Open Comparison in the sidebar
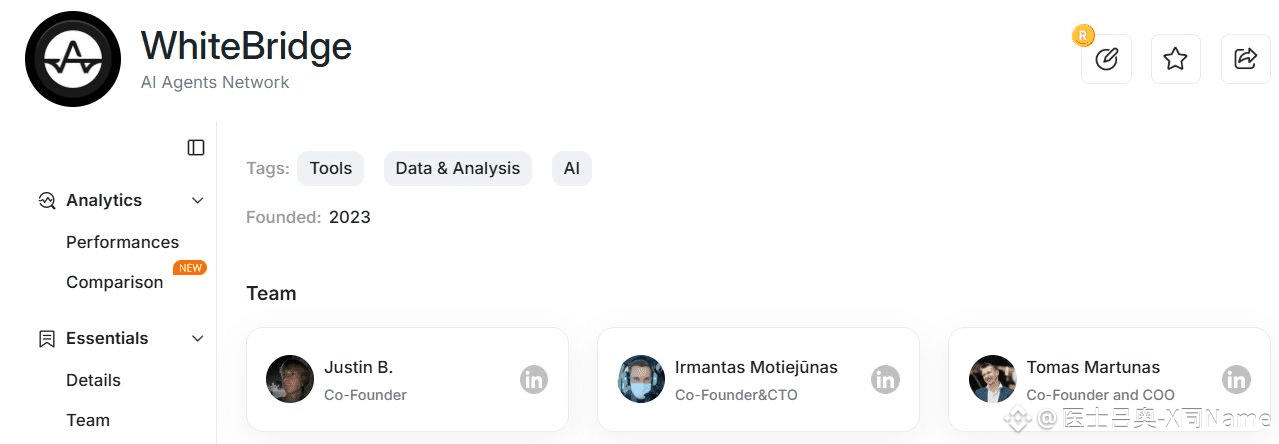 114,282
